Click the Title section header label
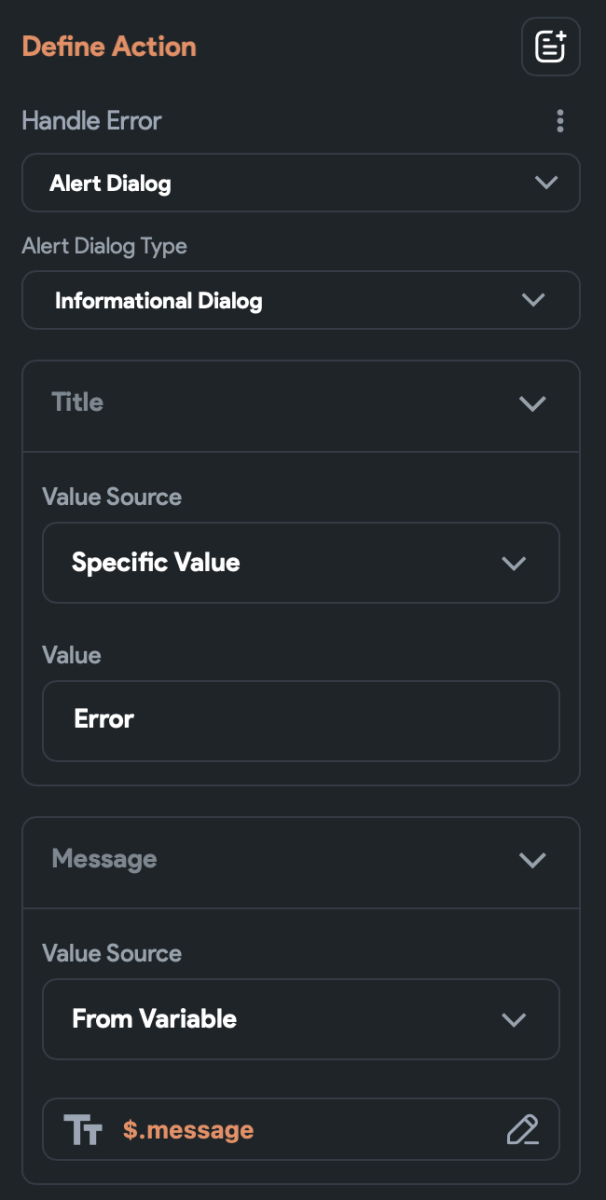Image resolution: width=606 pixels, height=1200 pixels. [x=77, y=402]
